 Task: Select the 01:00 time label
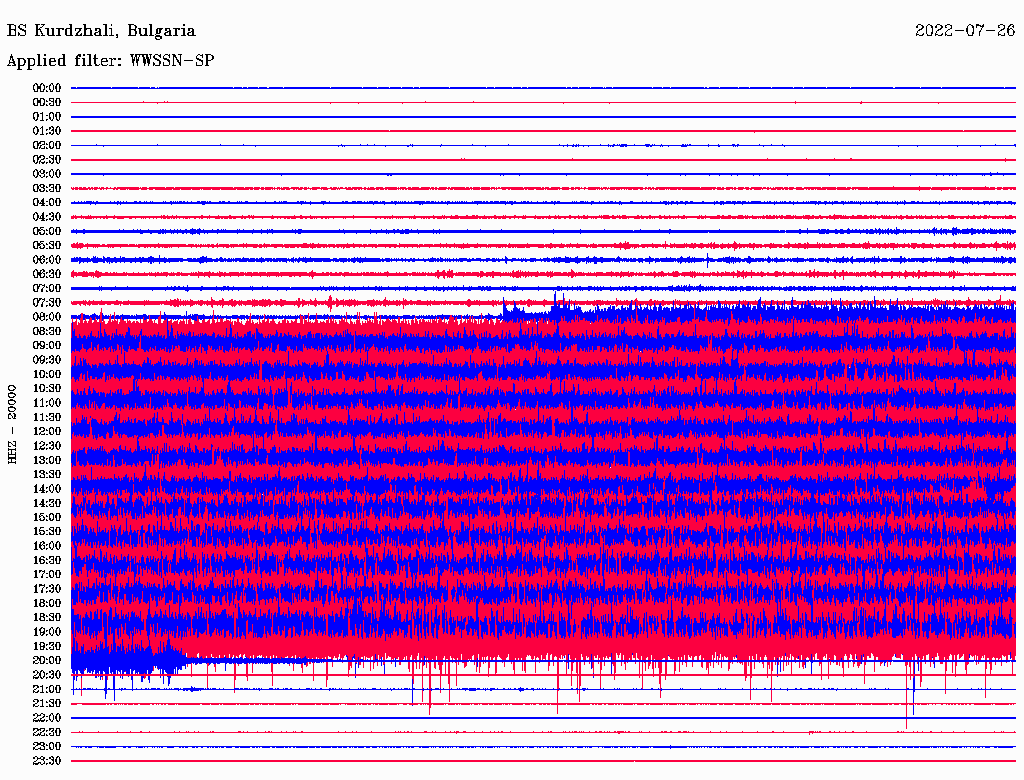pyautogui.click(x=47, y=117)
